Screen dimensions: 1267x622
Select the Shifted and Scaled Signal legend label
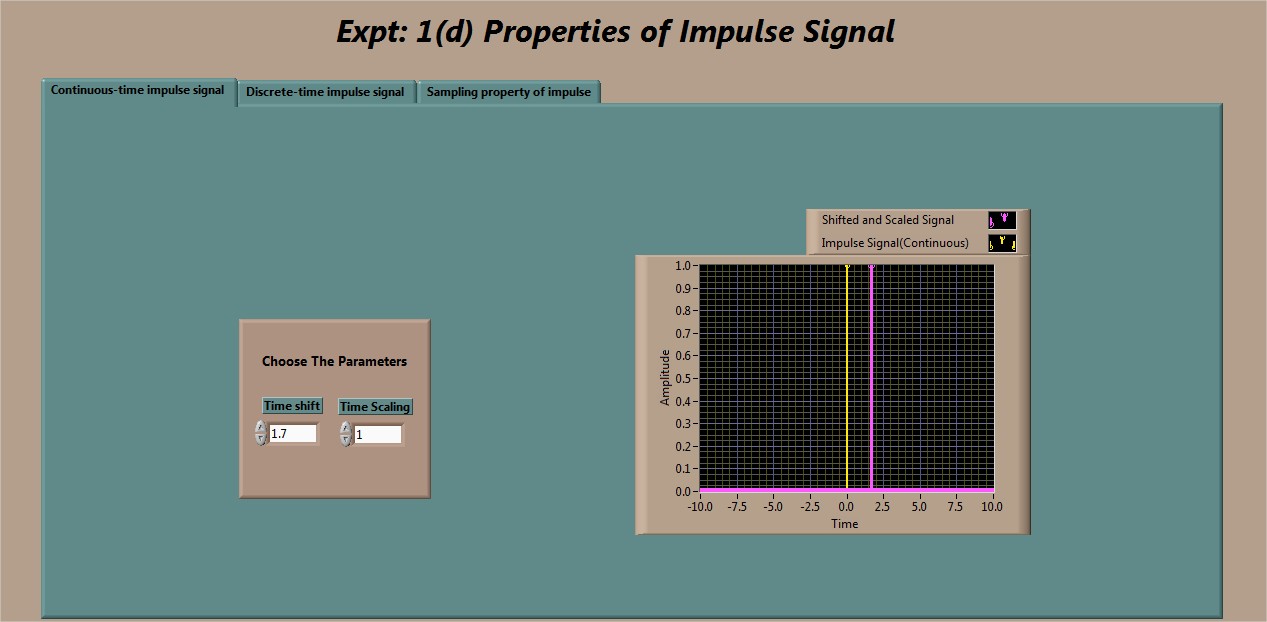(x=888, y=220)
